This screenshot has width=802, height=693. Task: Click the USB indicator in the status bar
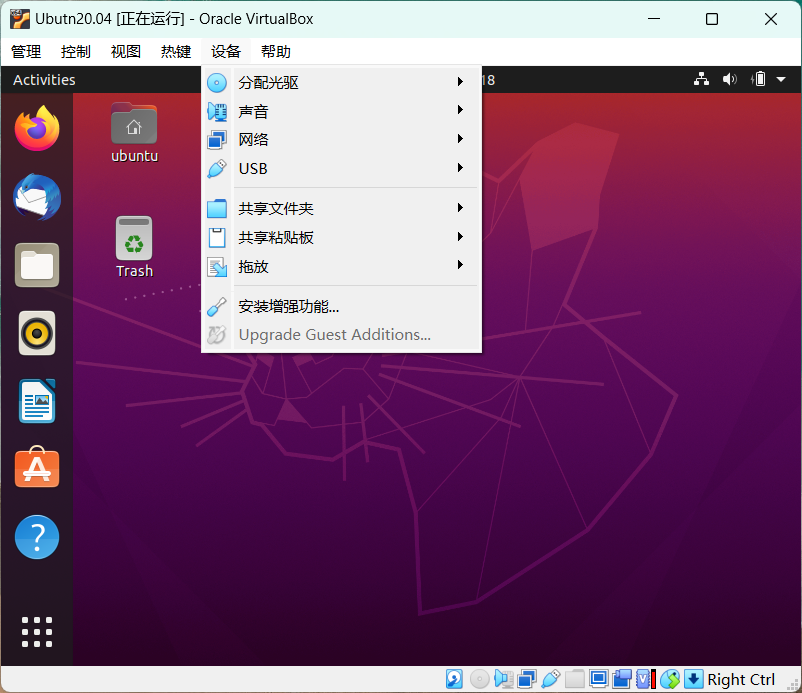pos(550,679)
